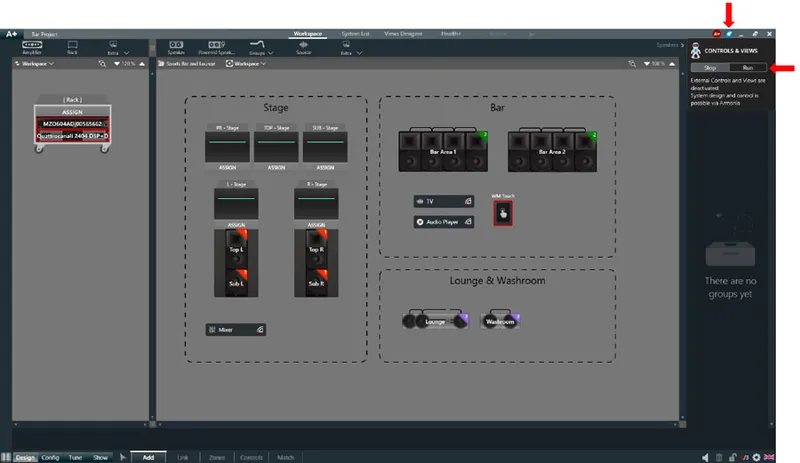The image size is (800, 463).
Task: Open the left pane Workspace dropdown
Action: [x=37, y=64]
